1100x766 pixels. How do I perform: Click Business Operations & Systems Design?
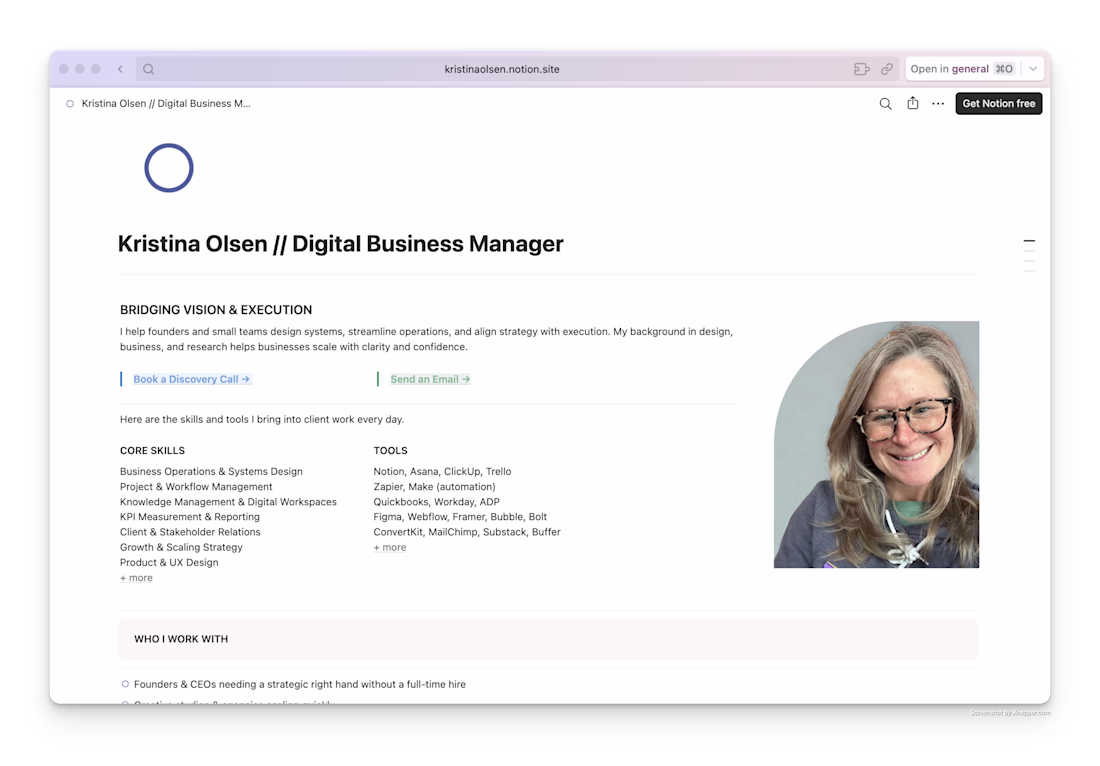point(211,472)
